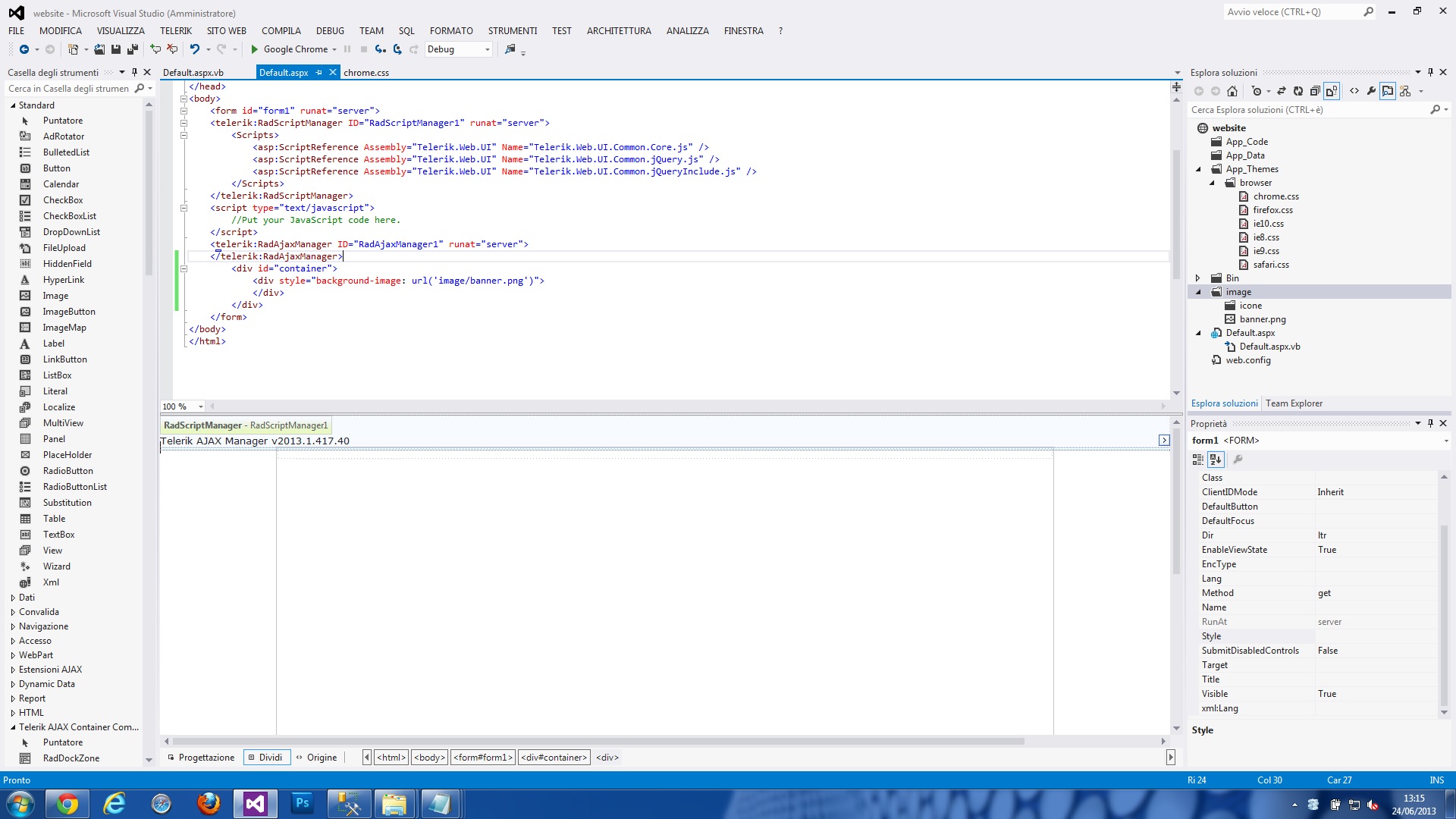Toggle auto-hide pin on Casella degli strumenti

[135, 72]
